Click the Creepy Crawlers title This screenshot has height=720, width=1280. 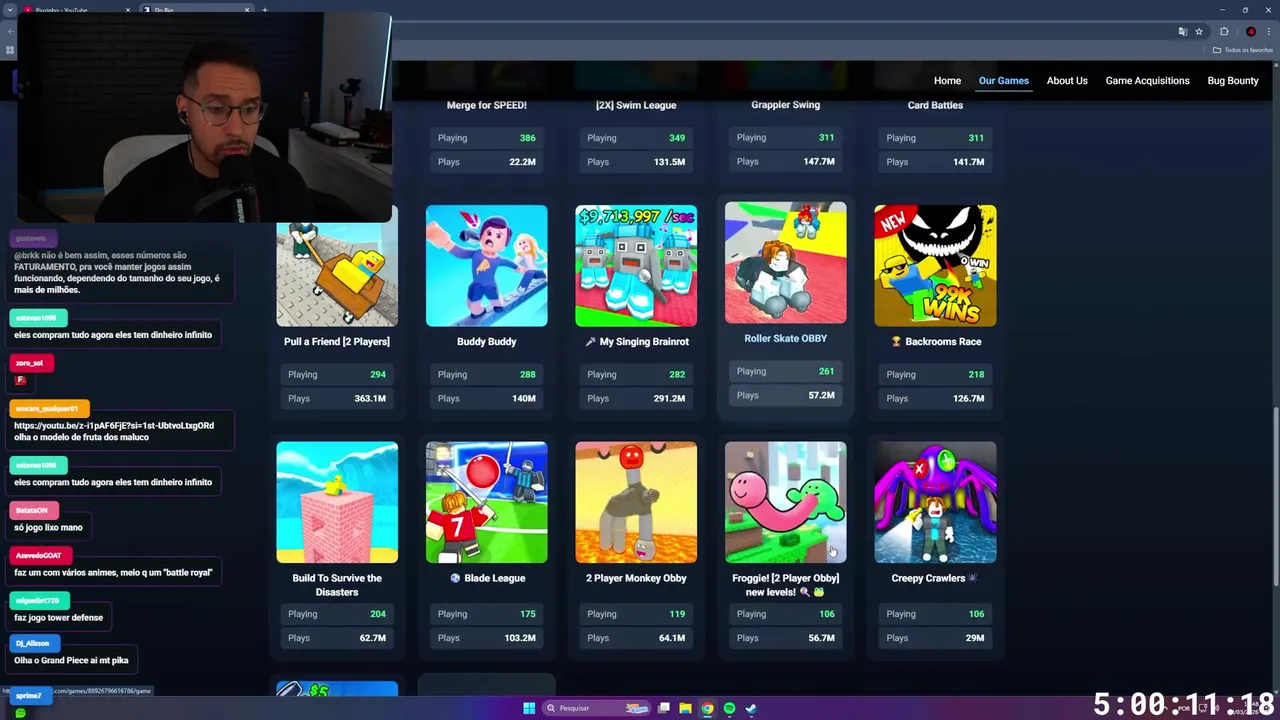(935, 578)
